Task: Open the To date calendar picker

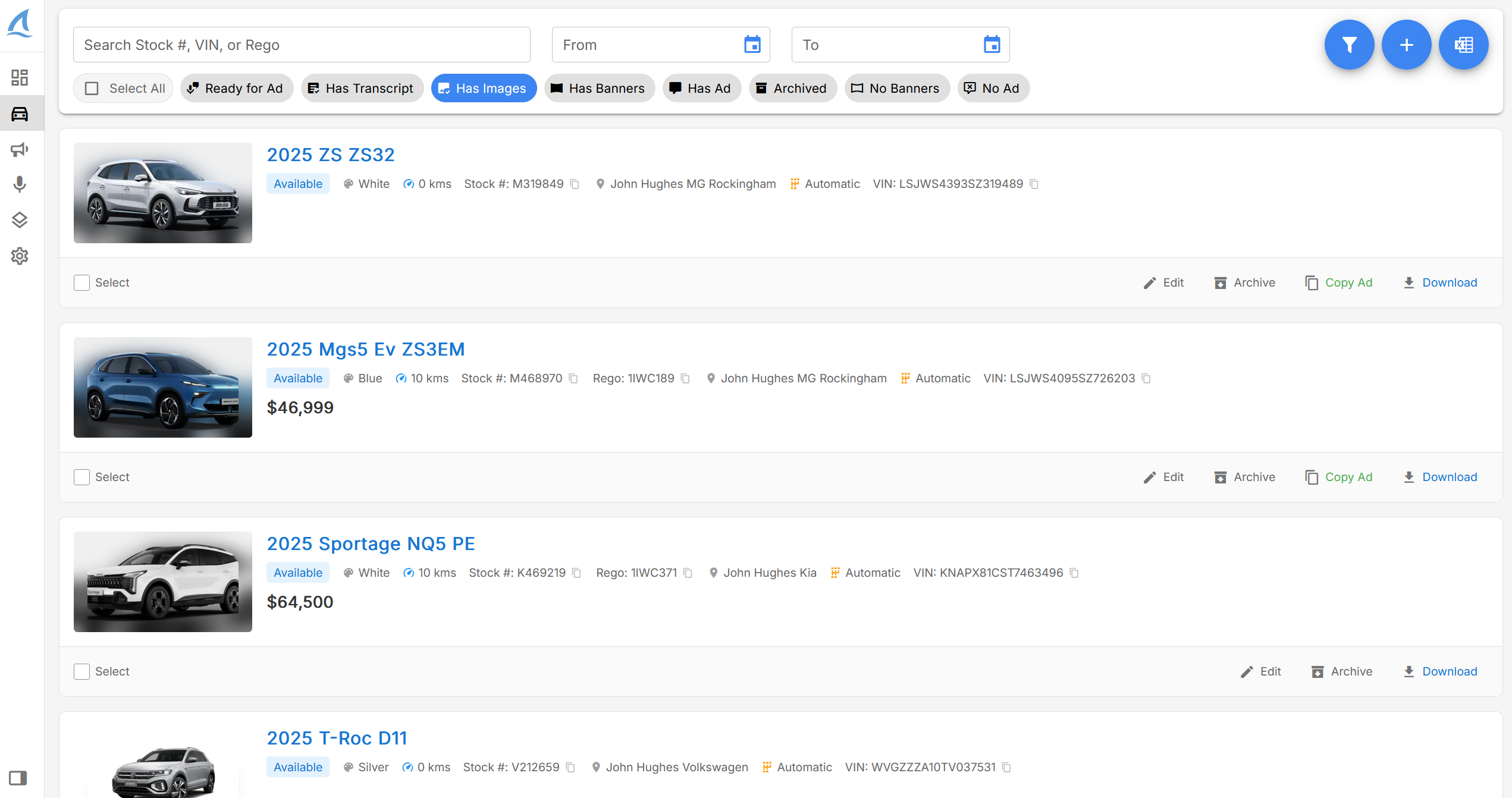Action: click(992, 44)
